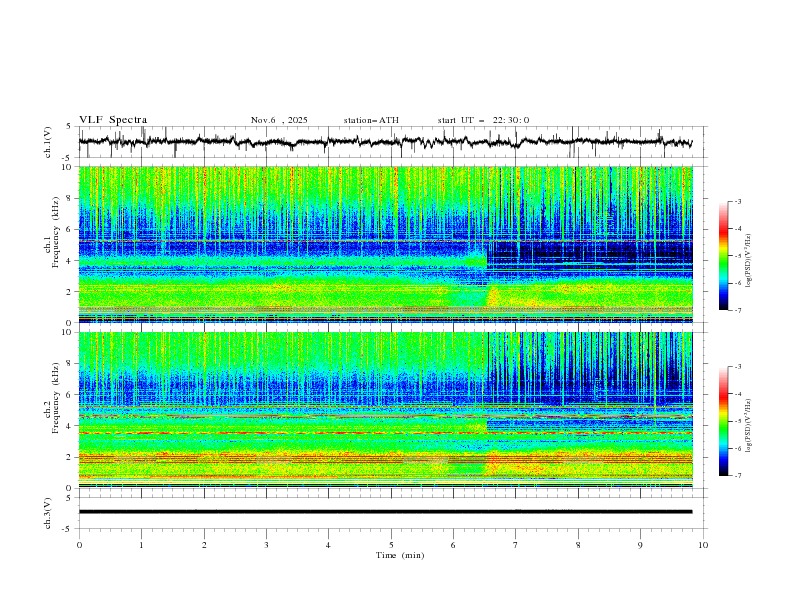The image size is (792, 612).
Task: Click the "1" tick on the Time axis
Action: click(141, 545)
